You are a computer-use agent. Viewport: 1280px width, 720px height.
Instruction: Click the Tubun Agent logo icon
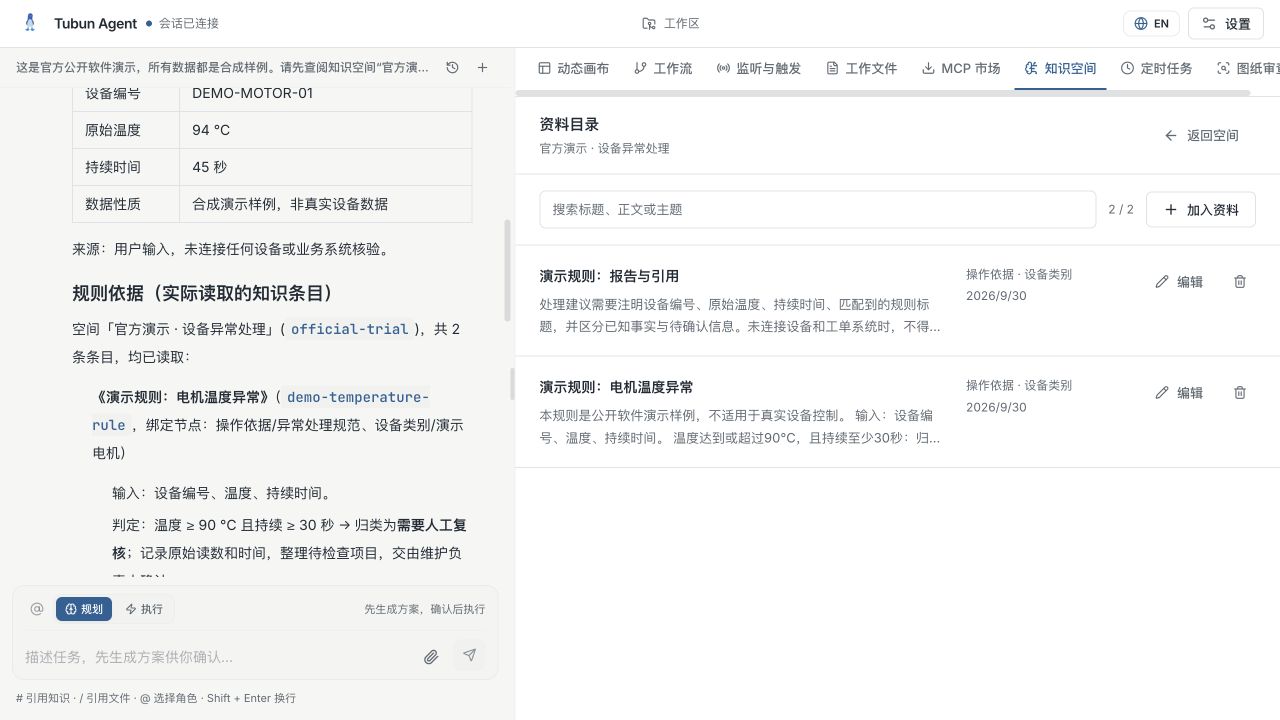tap(30, 23)
